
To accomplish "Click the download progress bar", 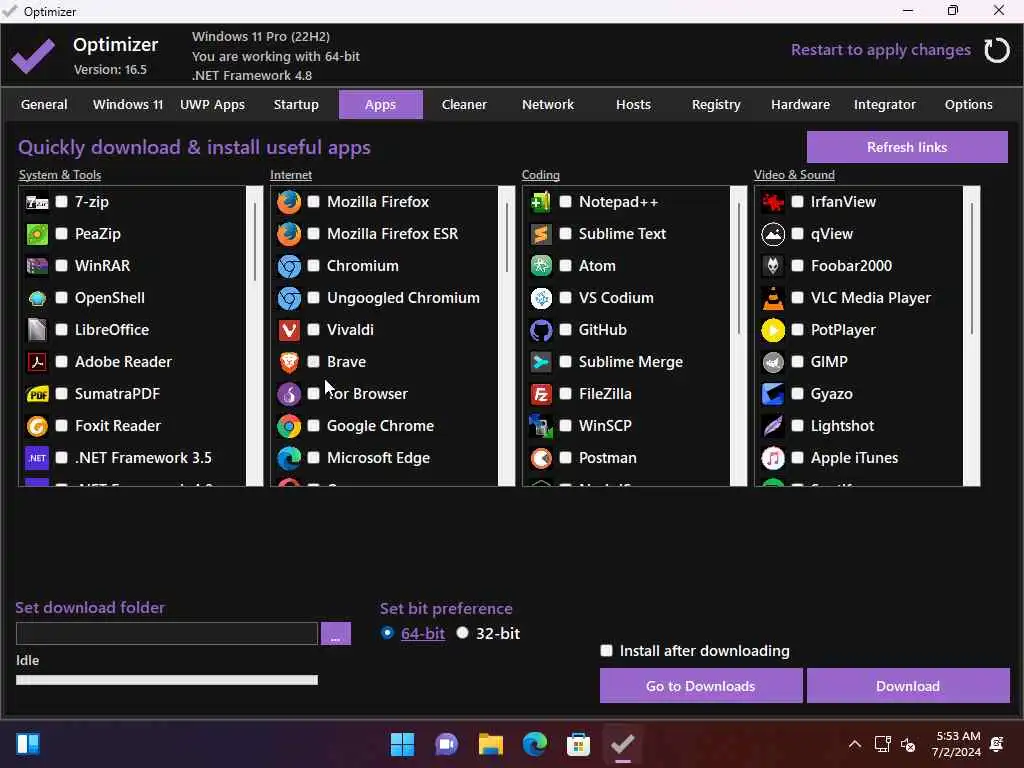I will click(x=167, y=680).
